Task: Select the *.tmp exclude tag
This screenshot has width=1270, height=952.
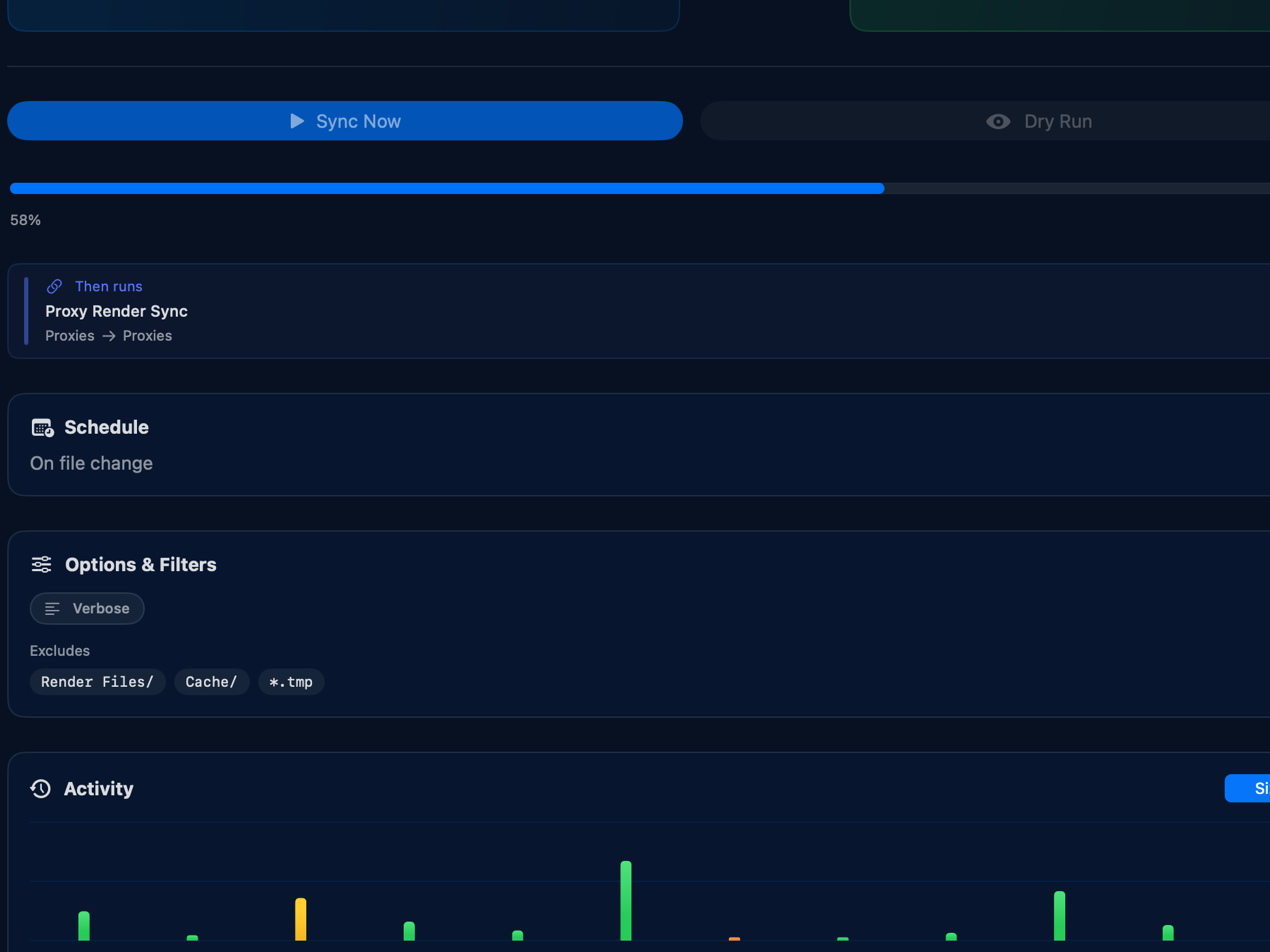Action: tap(291, 682)
